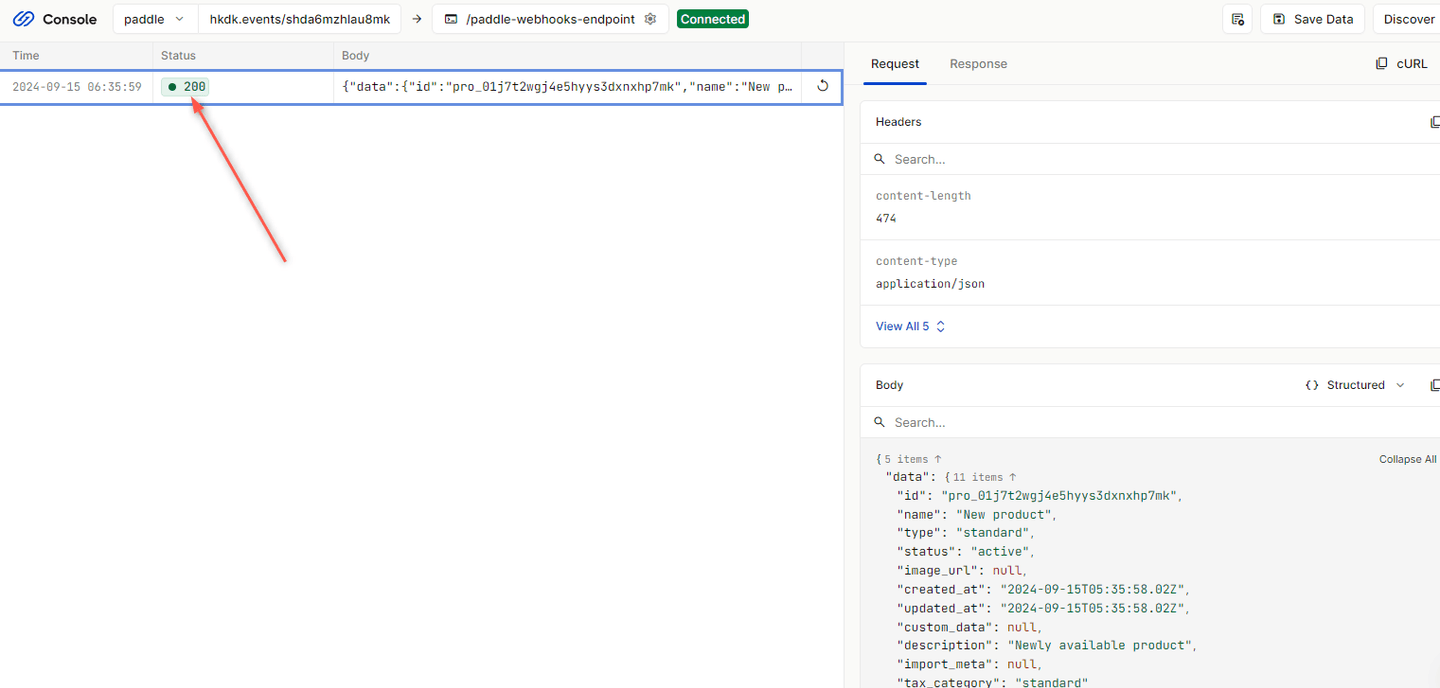
Task: Open the Structured body format dropdown
Action: point(1355,385)
